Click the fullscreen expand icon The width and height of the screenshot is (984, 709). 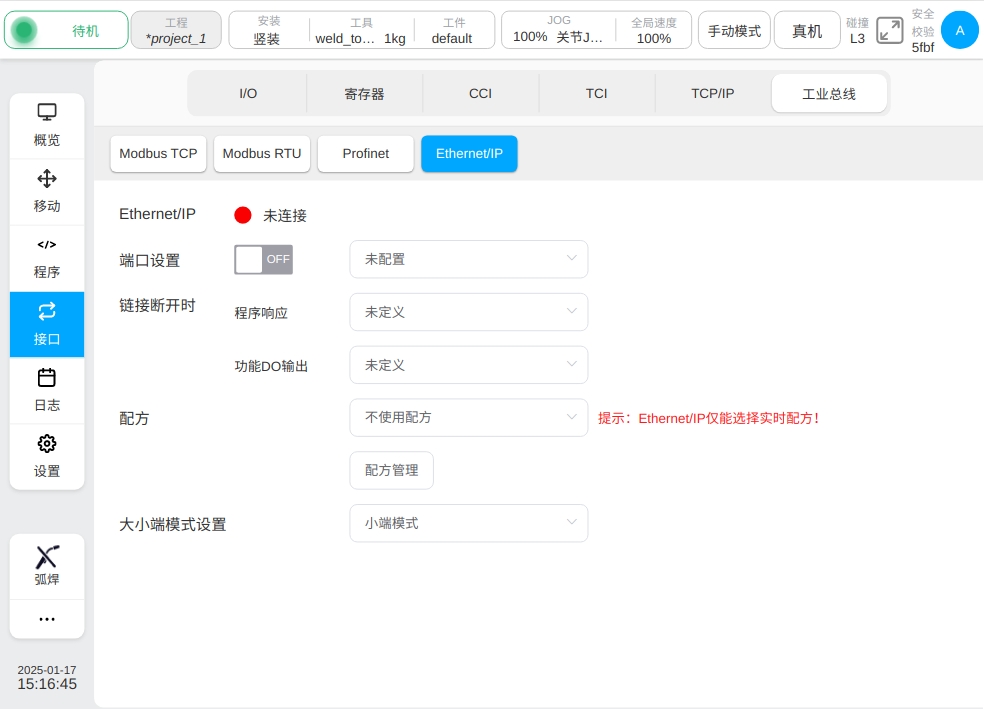tap(889, 31)
